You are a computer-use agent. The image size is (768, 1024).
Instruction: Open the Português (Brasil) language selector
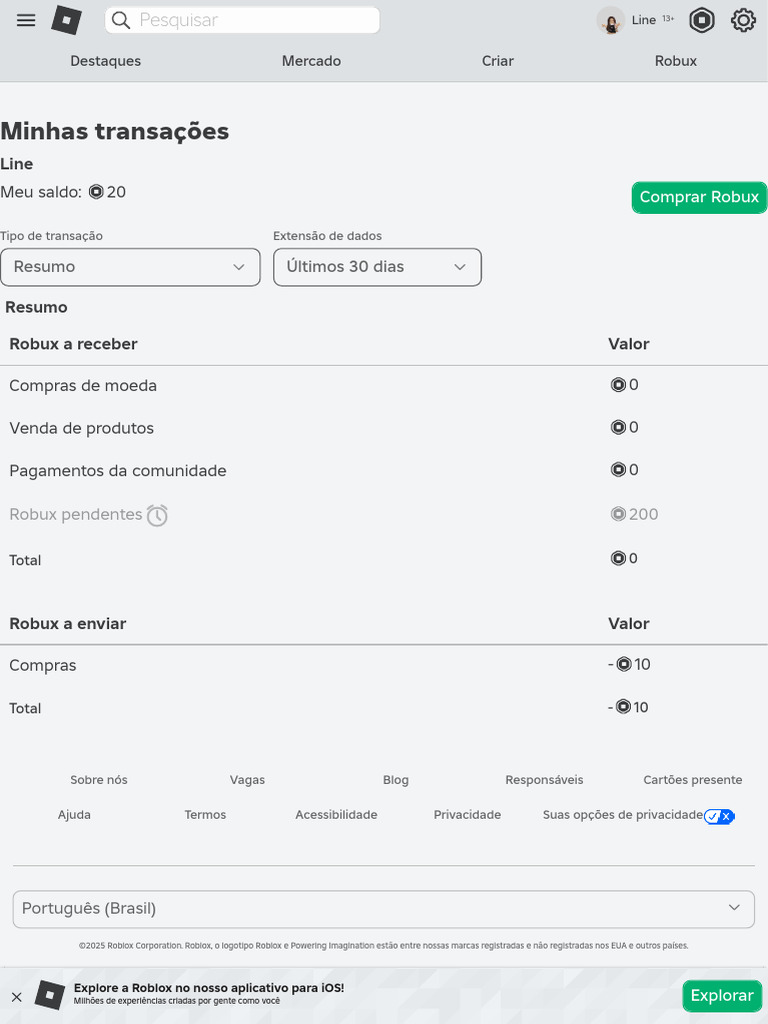click(x=384, y=909)
